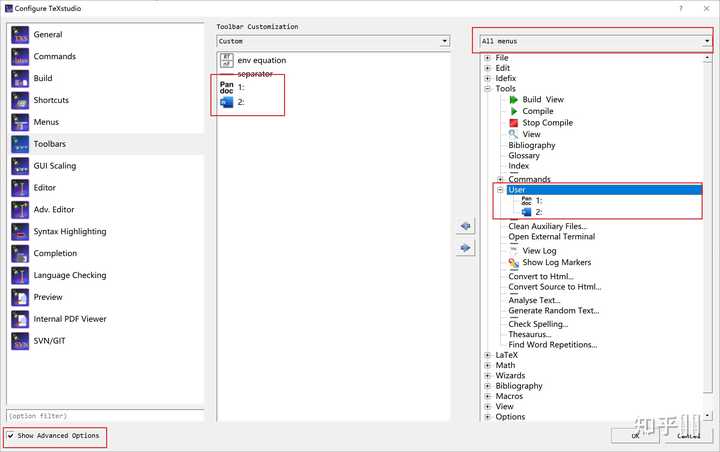720x452 pixels.
Task: Select Pandoc icon in custom toolbar list
Action: (x=227, y=87)
